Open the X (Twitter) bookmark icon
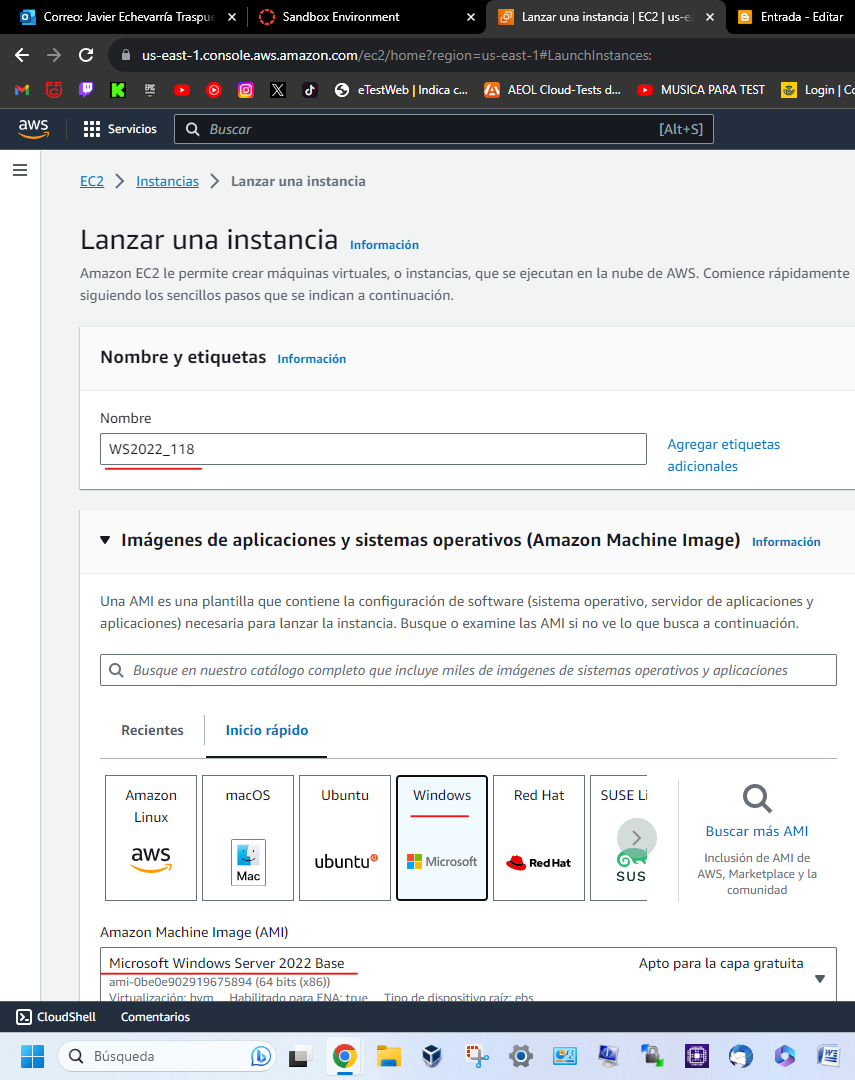Image resolution: width=855 pixels, height=1080 pixels. (x=278, y=90)
